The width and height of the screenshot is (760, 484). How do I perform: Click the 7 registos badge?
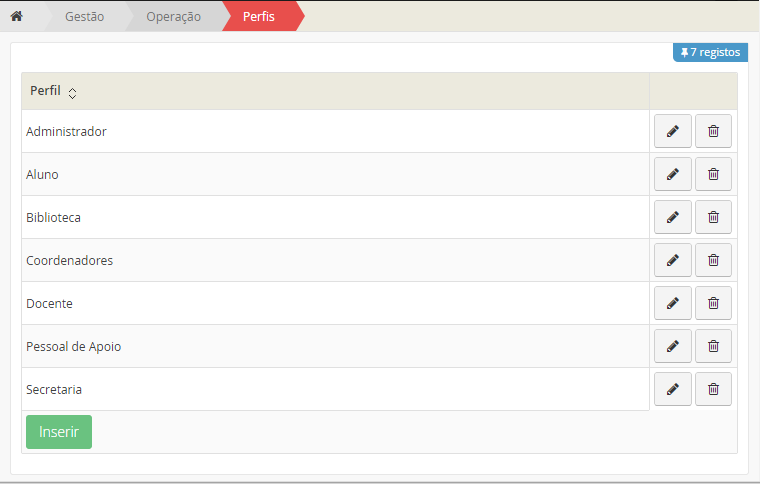(710, 52)
